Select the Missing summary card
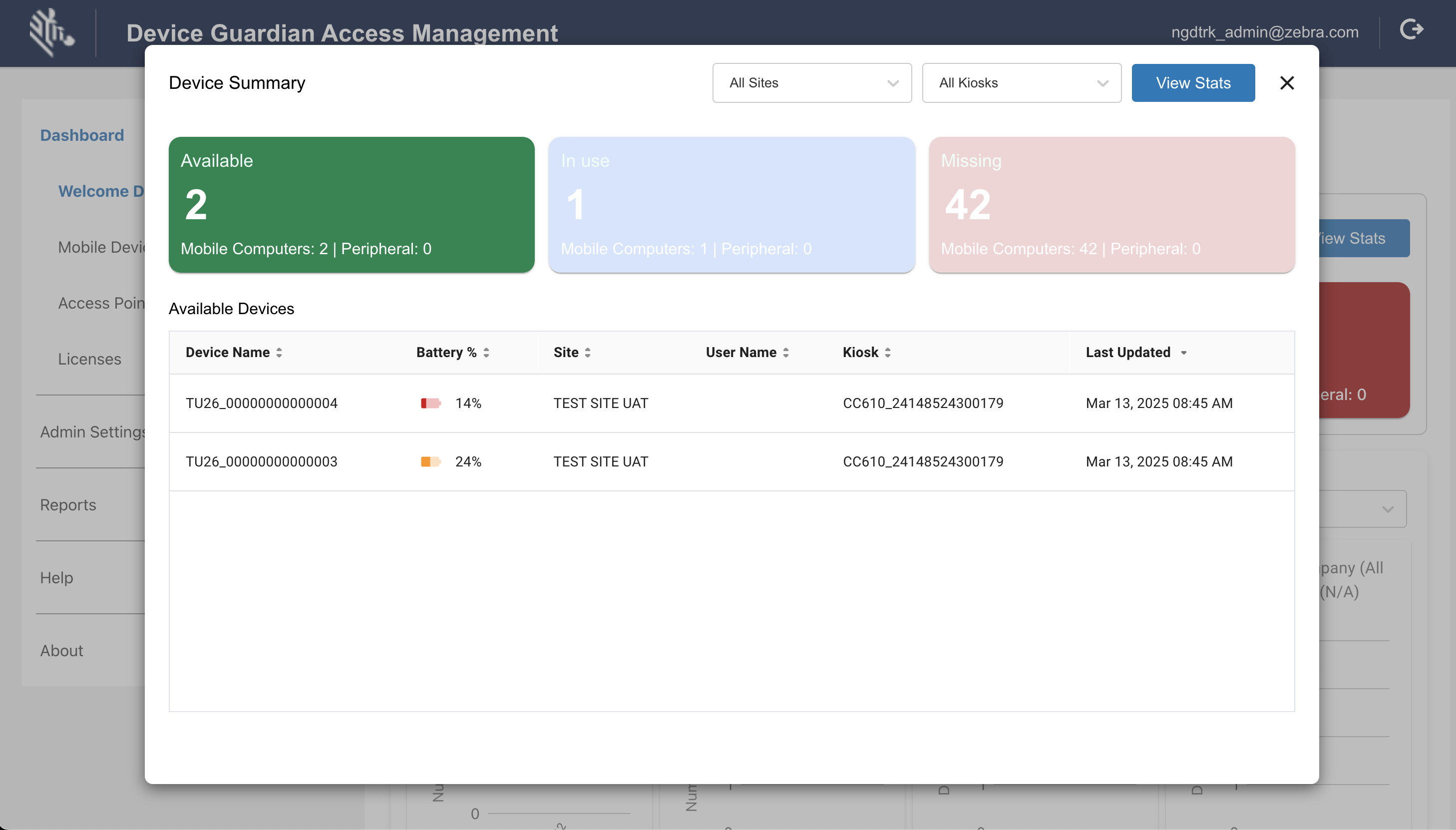Image resolution: width=1456 pixels, height=830 pixels. 1111,204
